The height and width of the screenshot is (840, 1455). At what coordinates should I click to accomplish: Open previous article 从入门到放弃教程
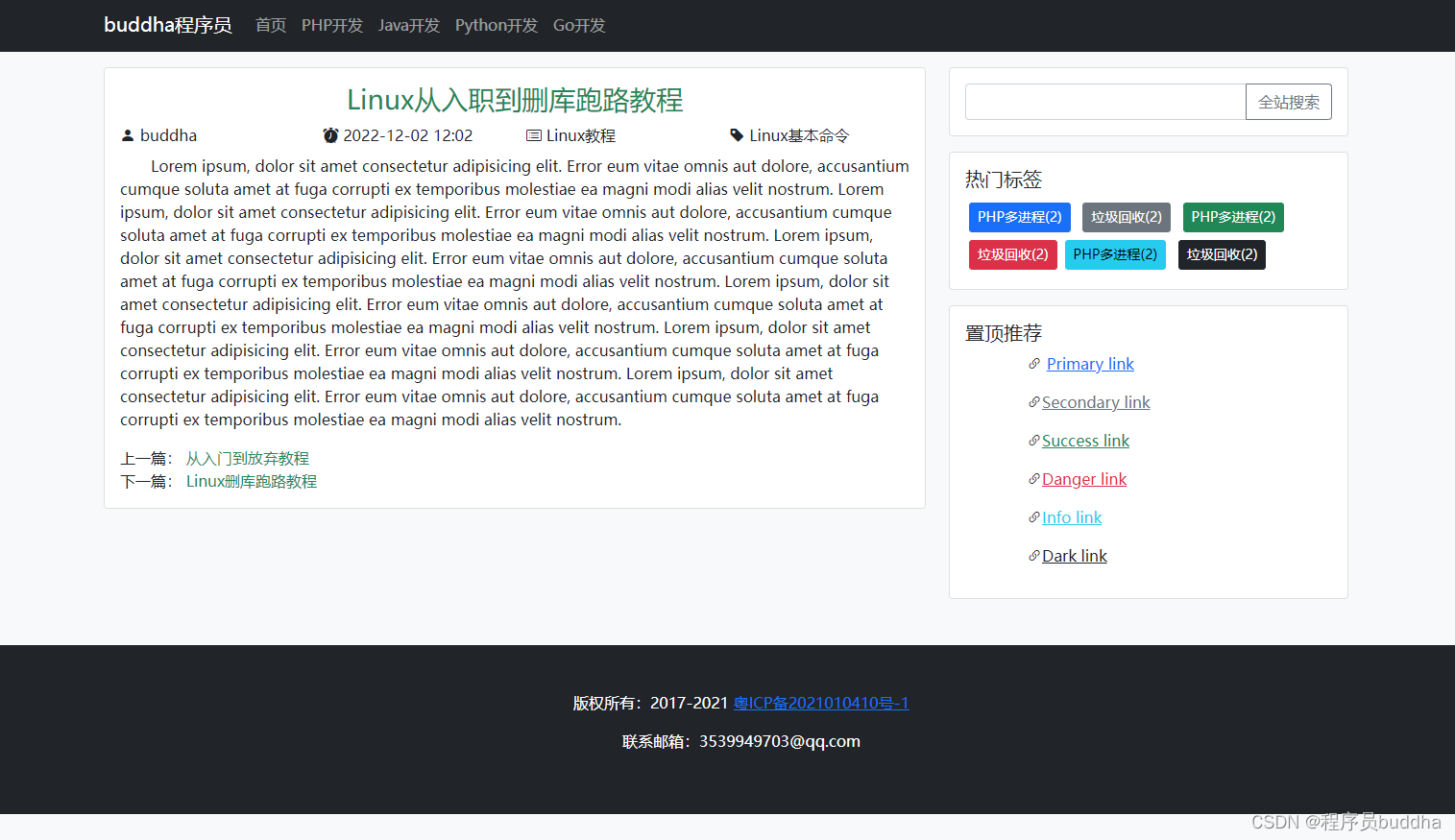(x=248, y=458)
